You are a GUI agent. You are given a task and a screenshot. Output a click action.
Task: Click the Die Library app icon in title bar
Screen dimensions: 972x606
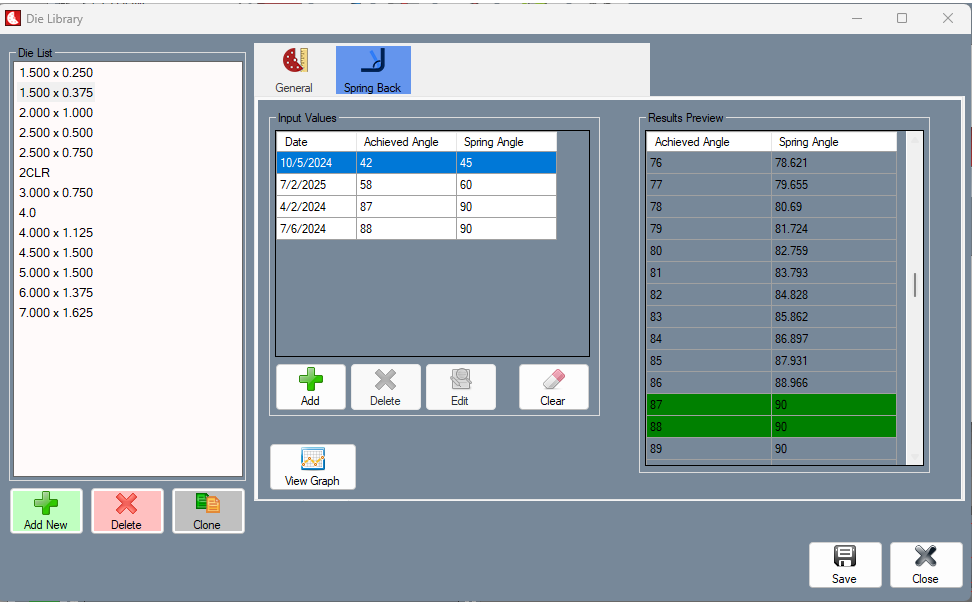pyautogui.click(x=13, y=19)
